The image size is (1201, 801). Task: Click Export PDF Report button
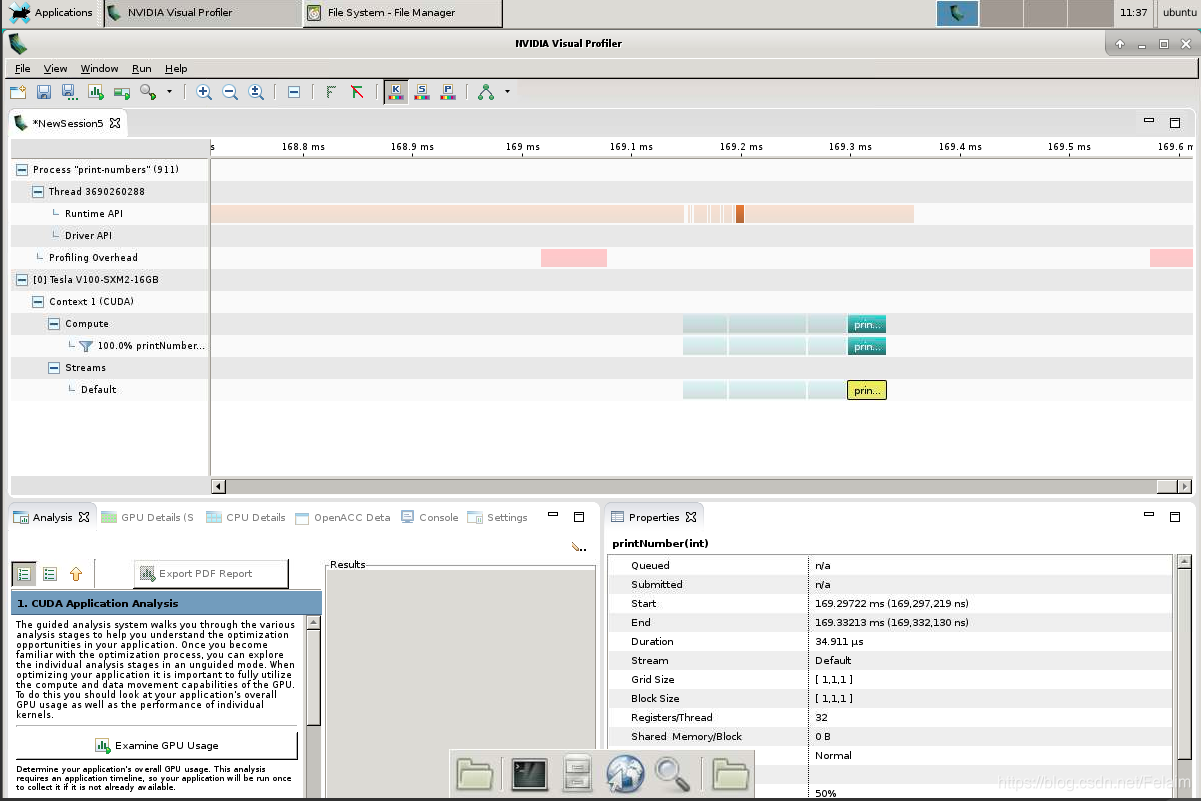(x=211, y=574)
